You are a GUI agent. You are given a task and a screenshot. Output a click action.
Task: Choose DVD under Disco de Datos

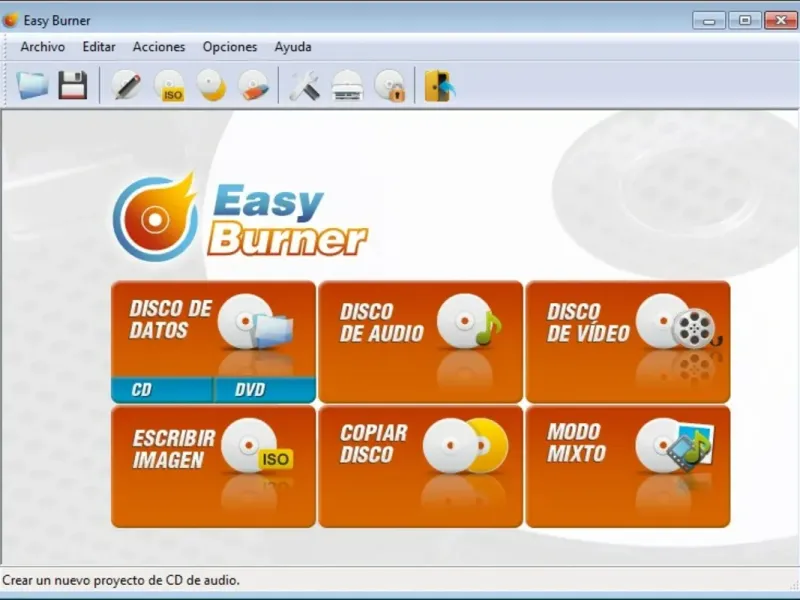pos(265,390)
